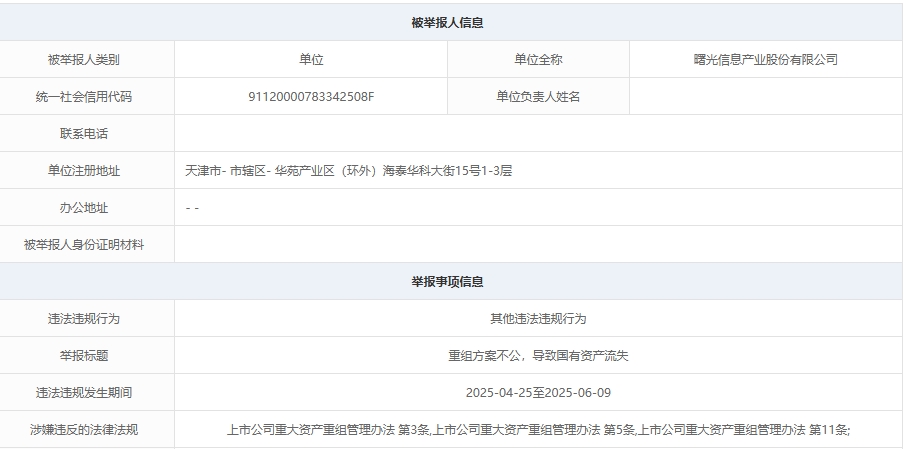This screenshot has width=905, height=449.
Task: Click the 单位负责人姓名 label
Action: pos(538,96)
